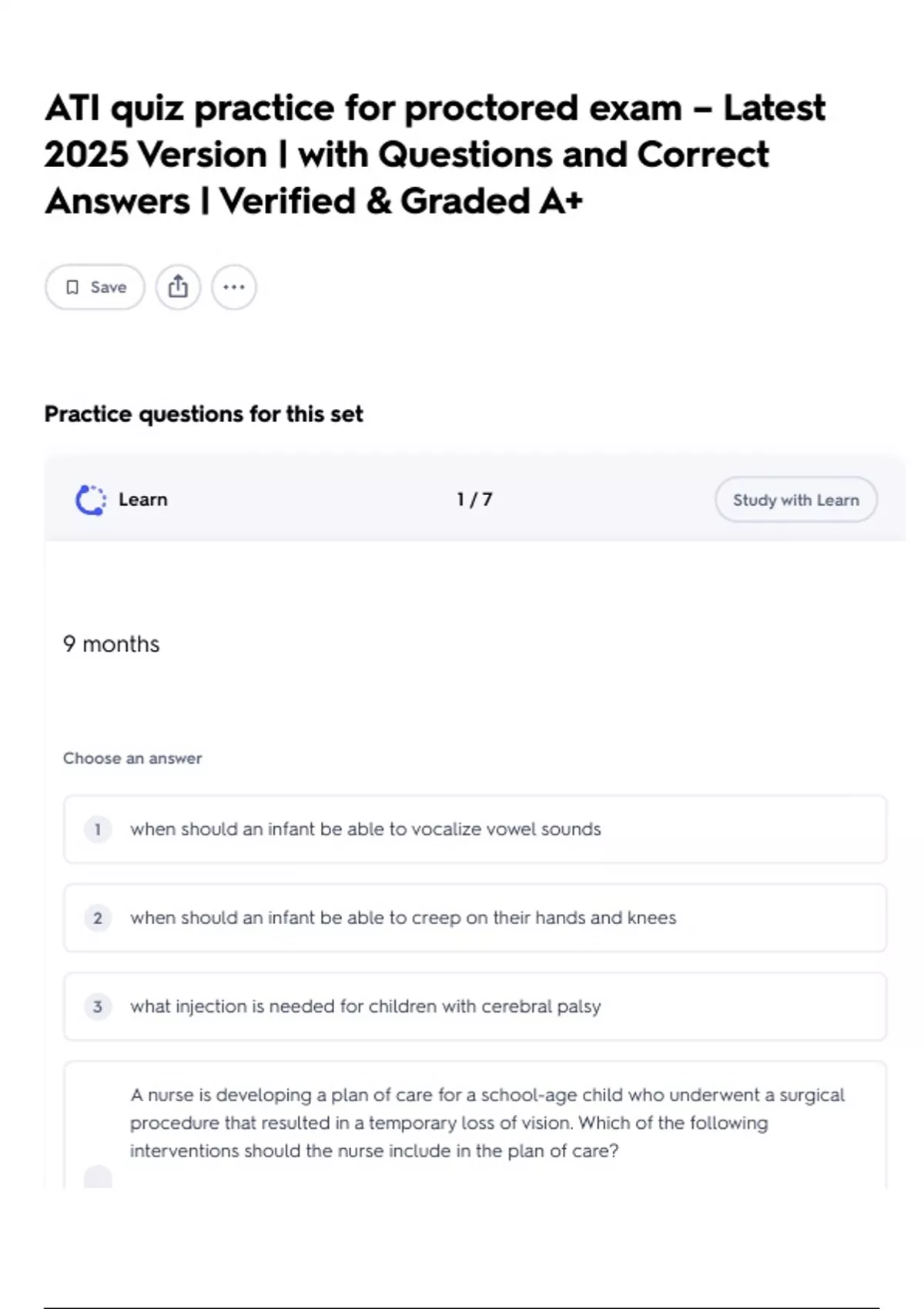Open the share options icon
Screen dimensions: 924x1309
click(x=178, y=287)
